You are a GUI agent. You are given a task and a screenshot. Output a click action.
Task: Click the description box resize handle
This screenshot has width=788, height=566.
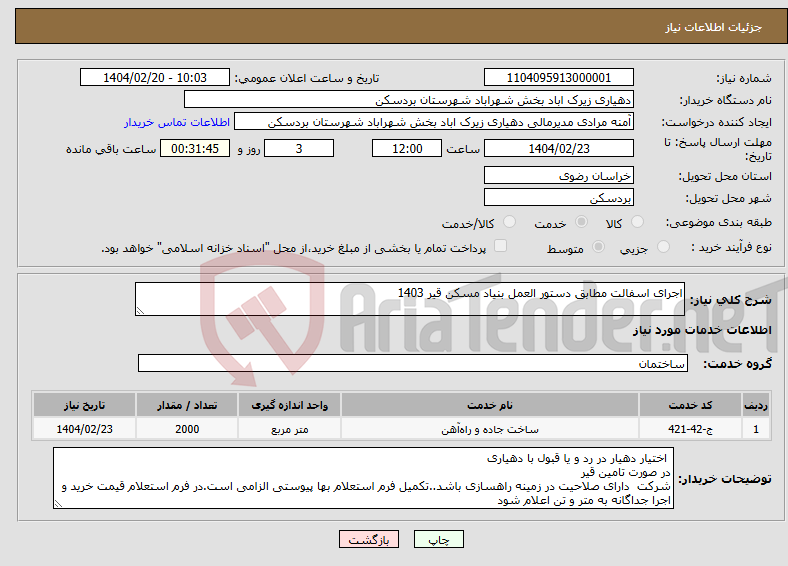tap(140, 311)
